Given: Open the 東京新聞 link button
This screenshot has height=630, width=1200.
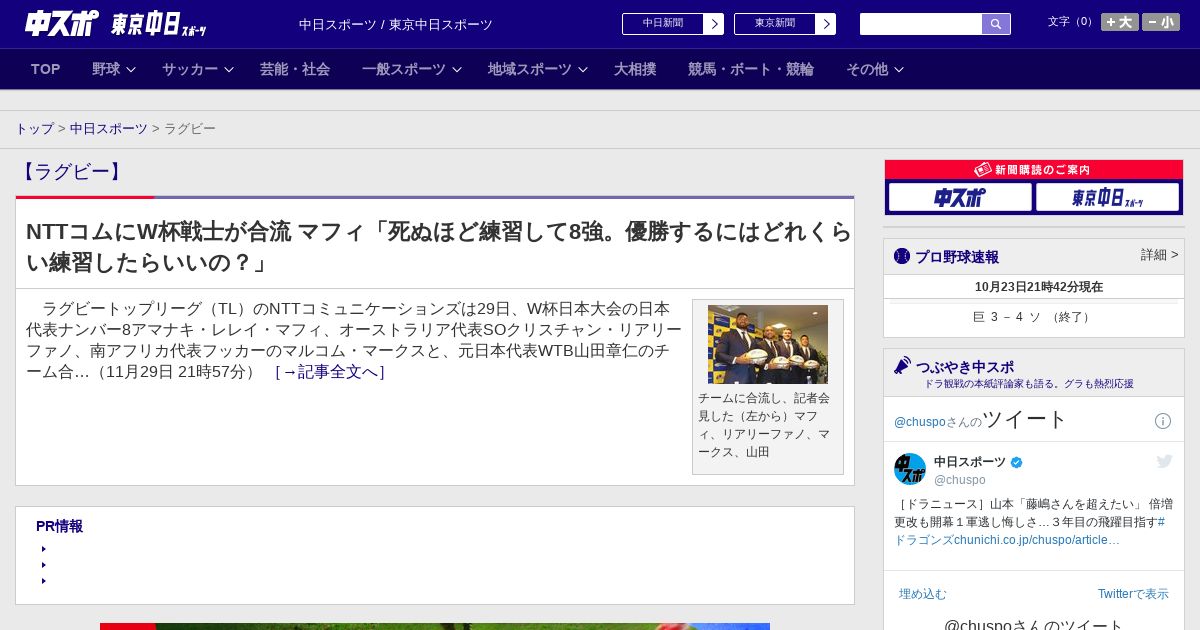Looking at the screenshot, I should pos(775,24).
